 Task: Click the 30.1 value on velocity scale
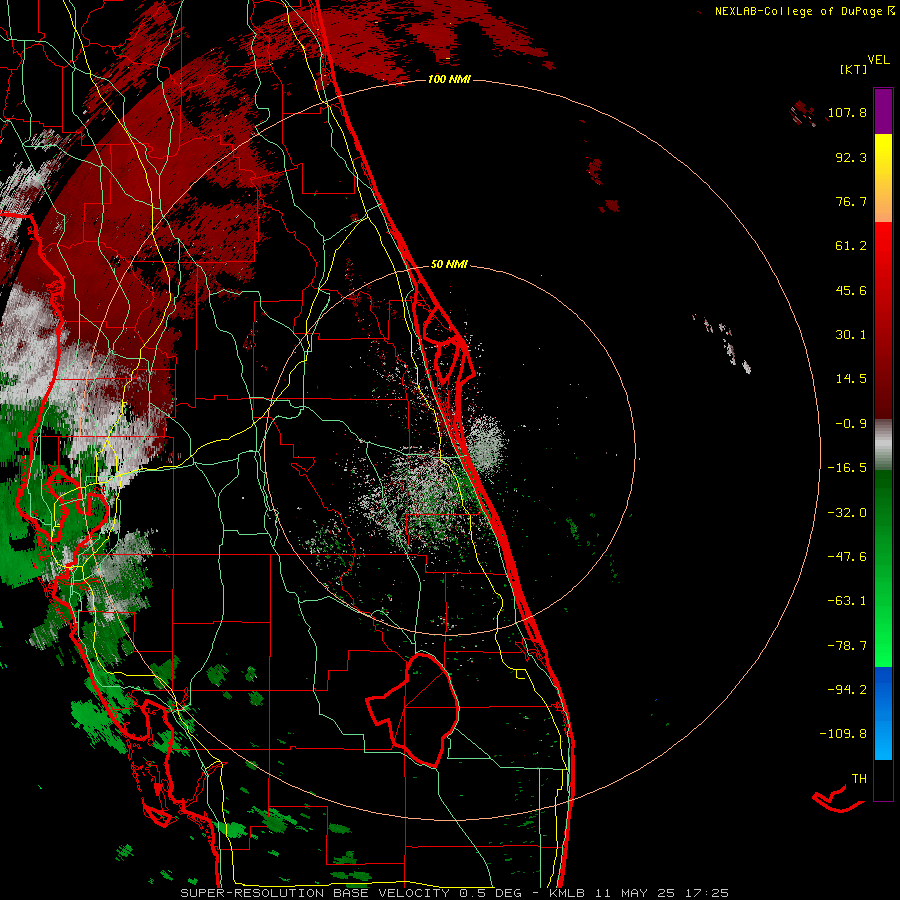point(851,335)
